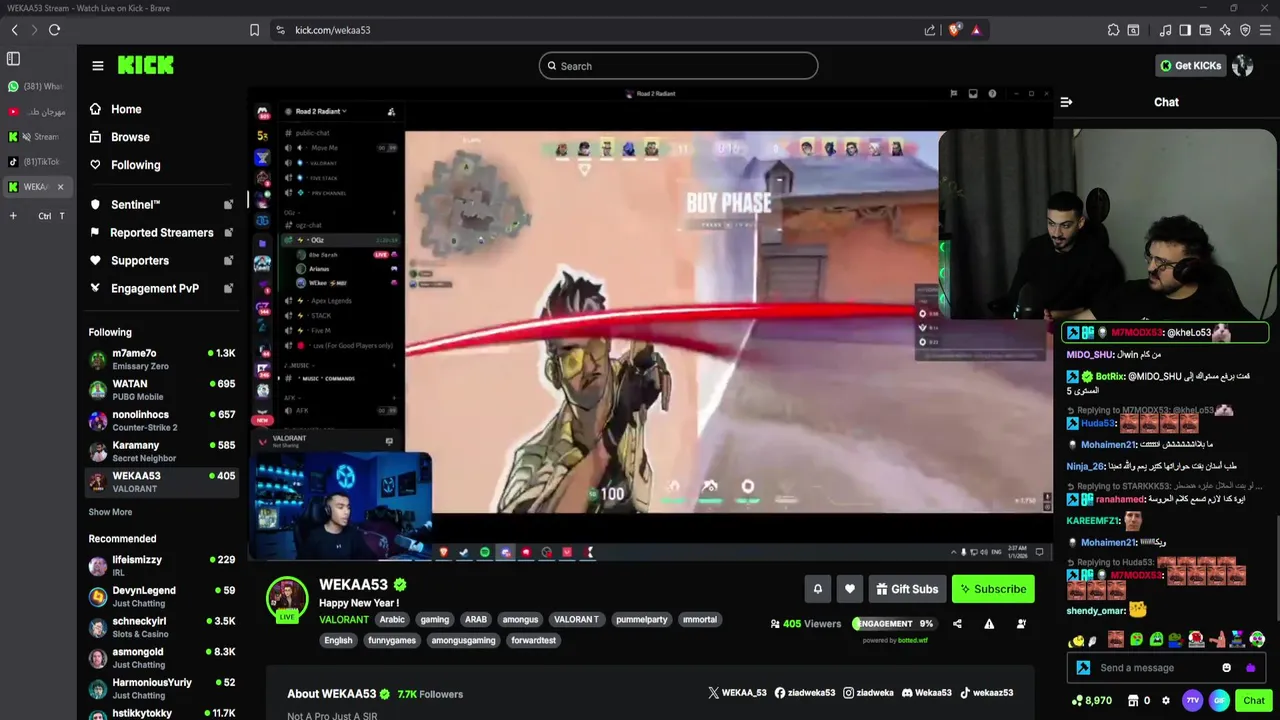Click the green Chat send button
The image size is (1280, 720).
1254,701
